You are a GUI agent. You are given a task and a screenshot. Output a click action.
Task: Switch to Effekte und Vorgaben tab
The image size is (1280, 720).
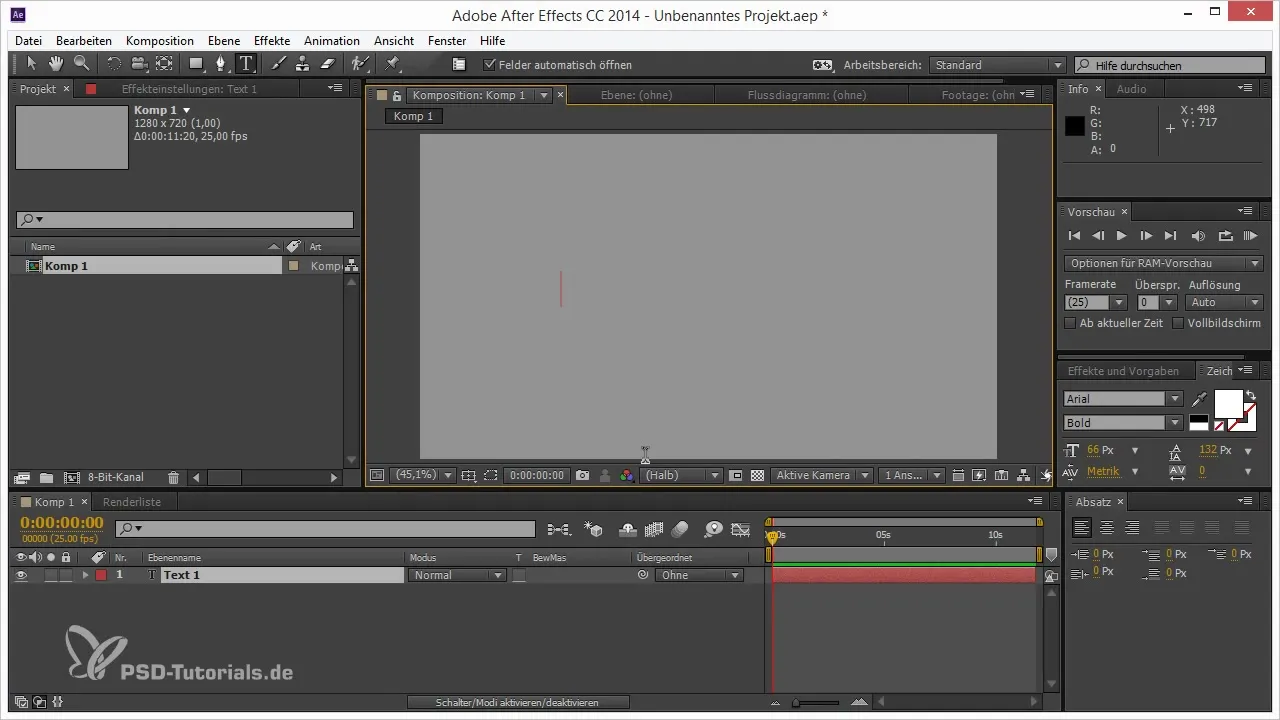point(1123,371)
